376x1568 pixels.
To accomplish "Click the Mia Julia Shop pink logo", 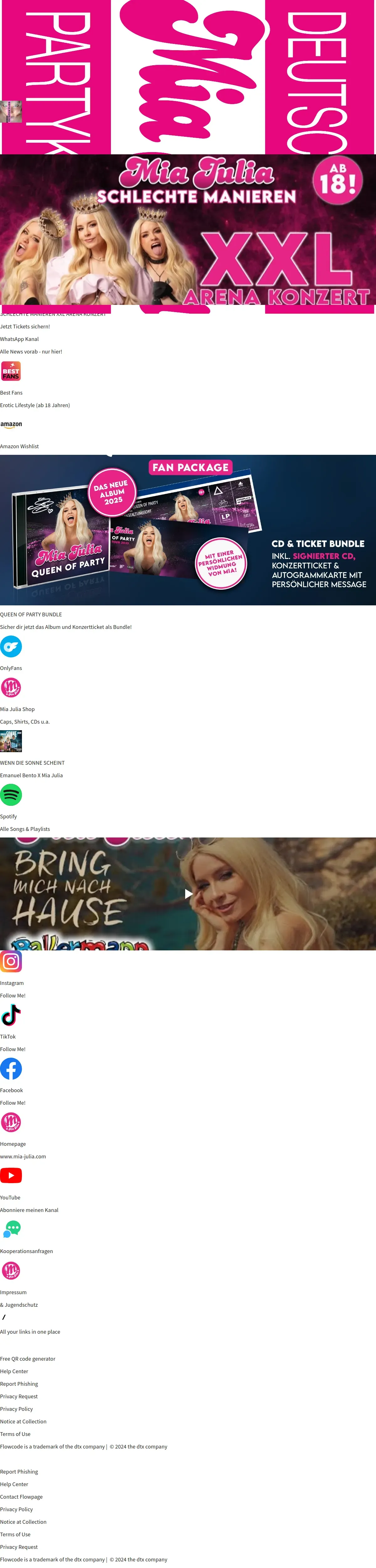I will (x=11, y=687).
